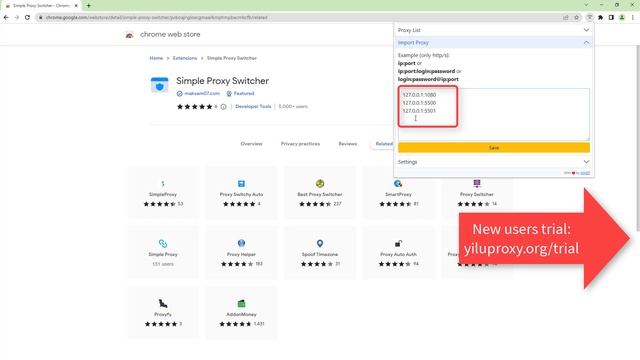Click the Simple Proxy Switcher toolbar icon
This screenshot has height=360, width=640.
590,18
